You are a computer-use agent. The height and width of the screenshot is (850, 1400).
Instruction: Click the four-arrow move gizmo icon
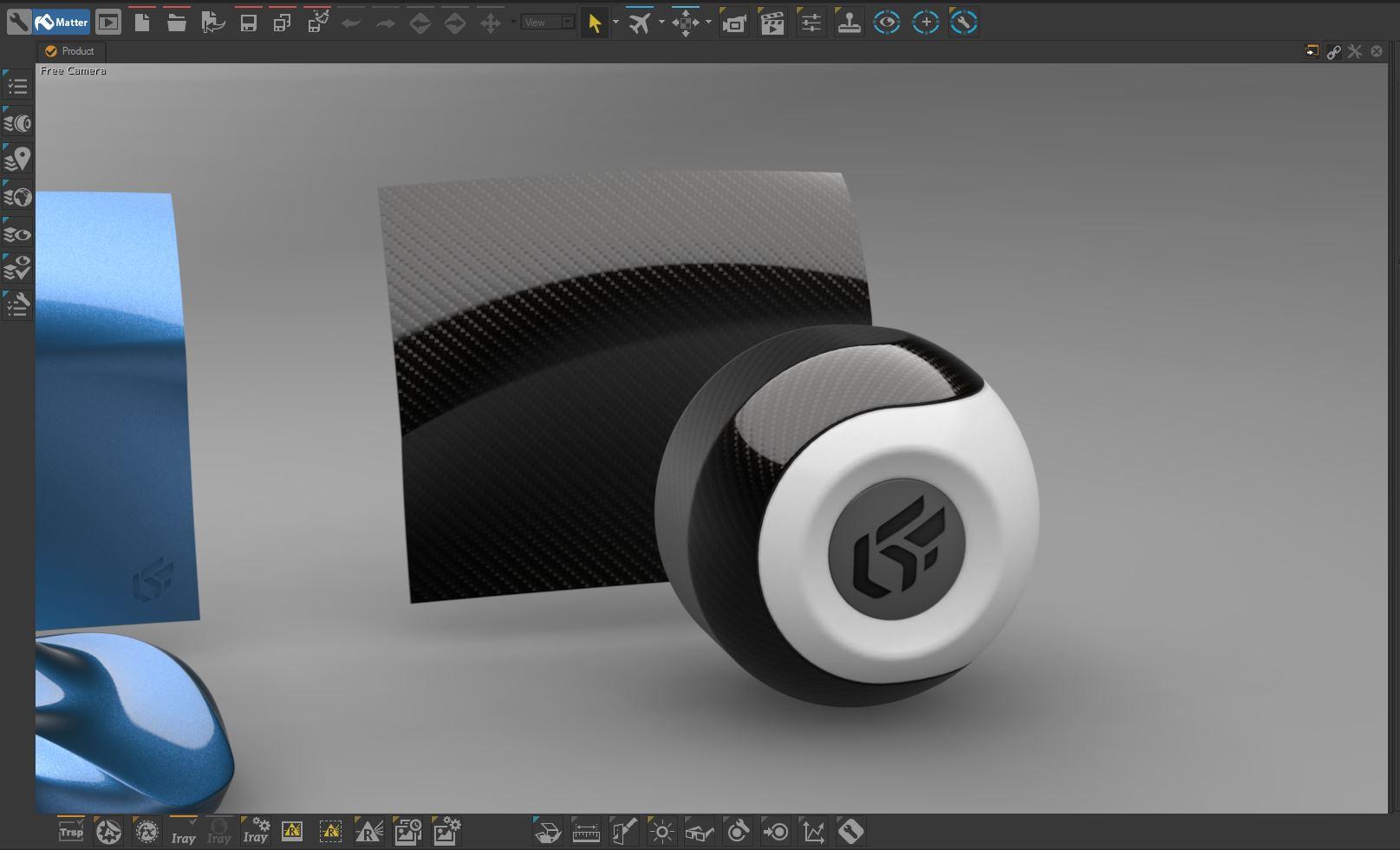click(491, 23)
